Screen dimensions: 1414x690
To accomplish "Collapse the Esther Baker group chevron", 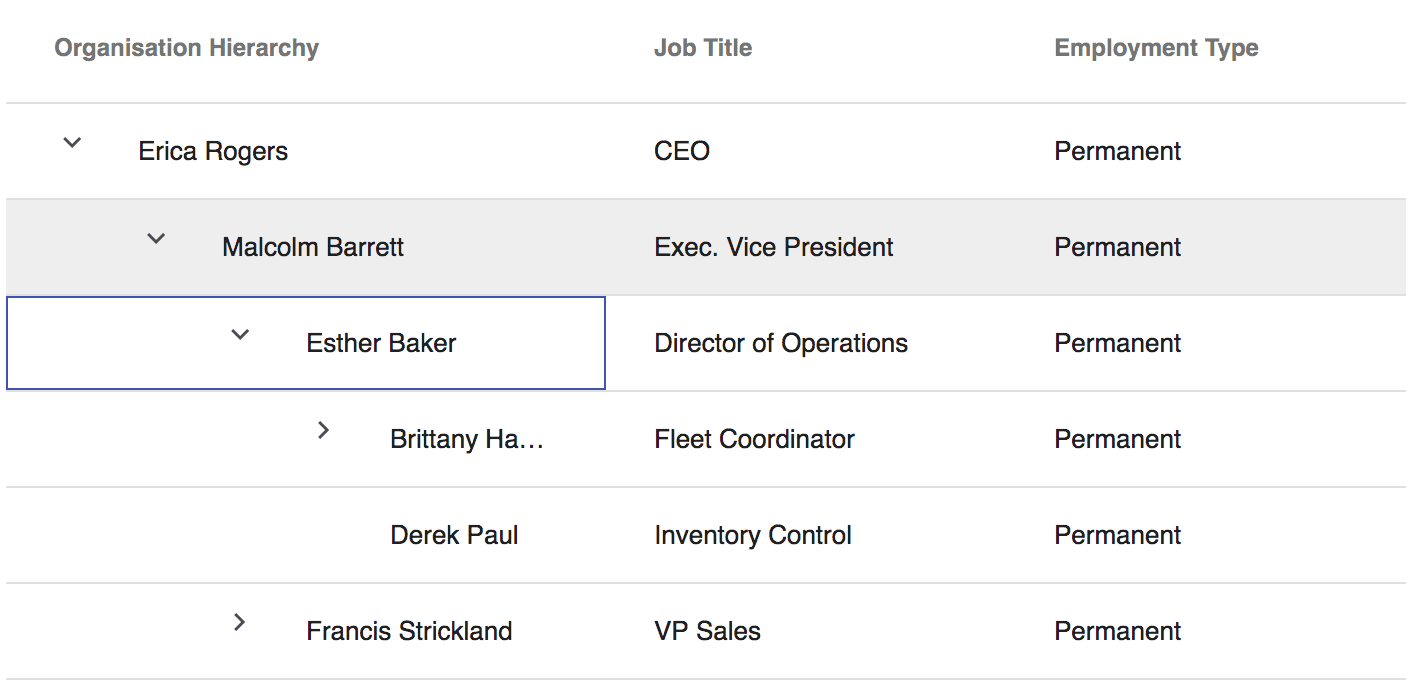I will [x=240, y=335].
